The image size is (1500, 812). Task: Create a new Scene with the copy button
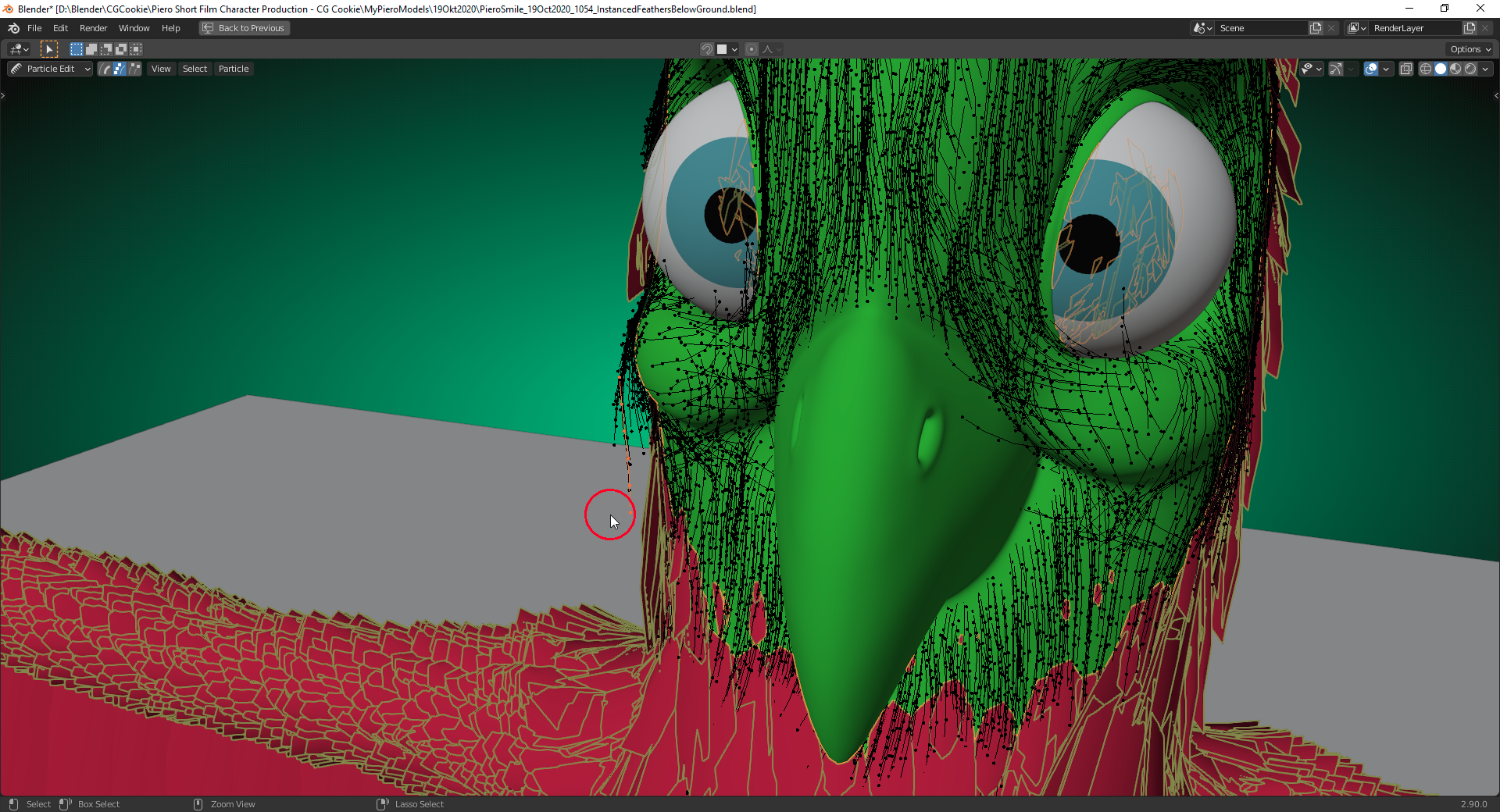point(1315,27)
